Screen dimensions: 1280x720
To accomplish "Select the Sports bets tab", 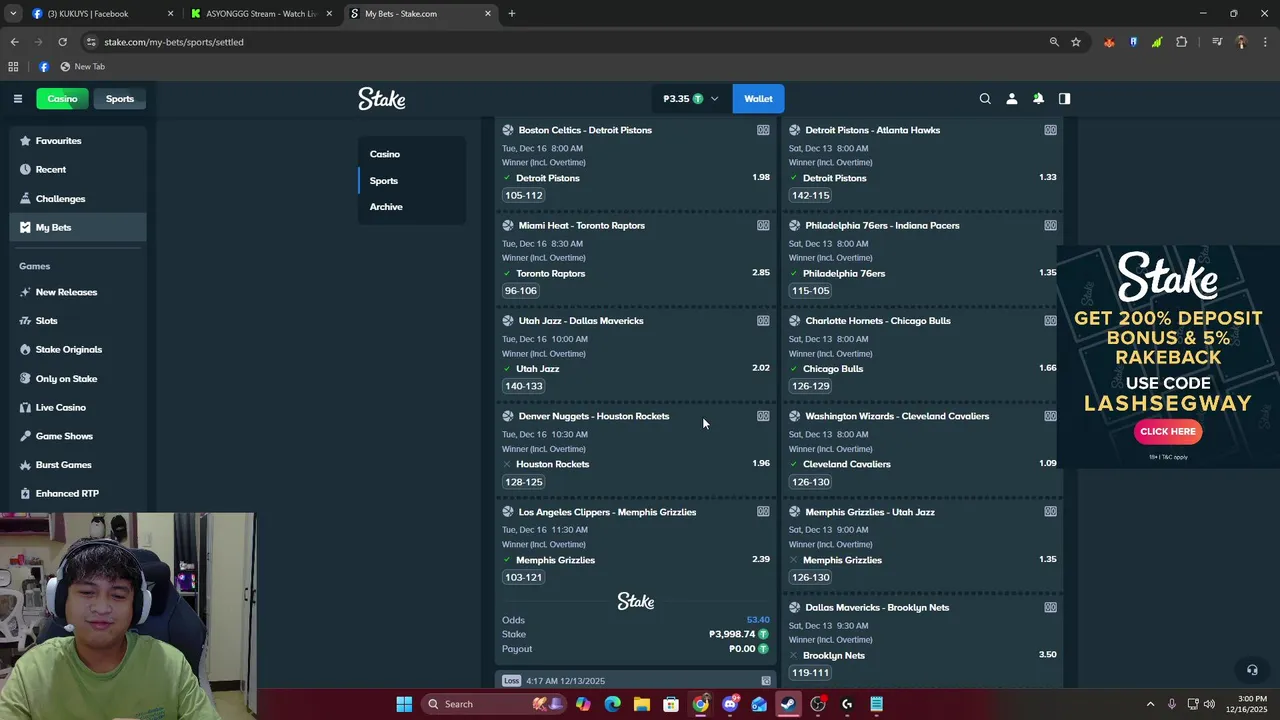I will tap(384, 181).
